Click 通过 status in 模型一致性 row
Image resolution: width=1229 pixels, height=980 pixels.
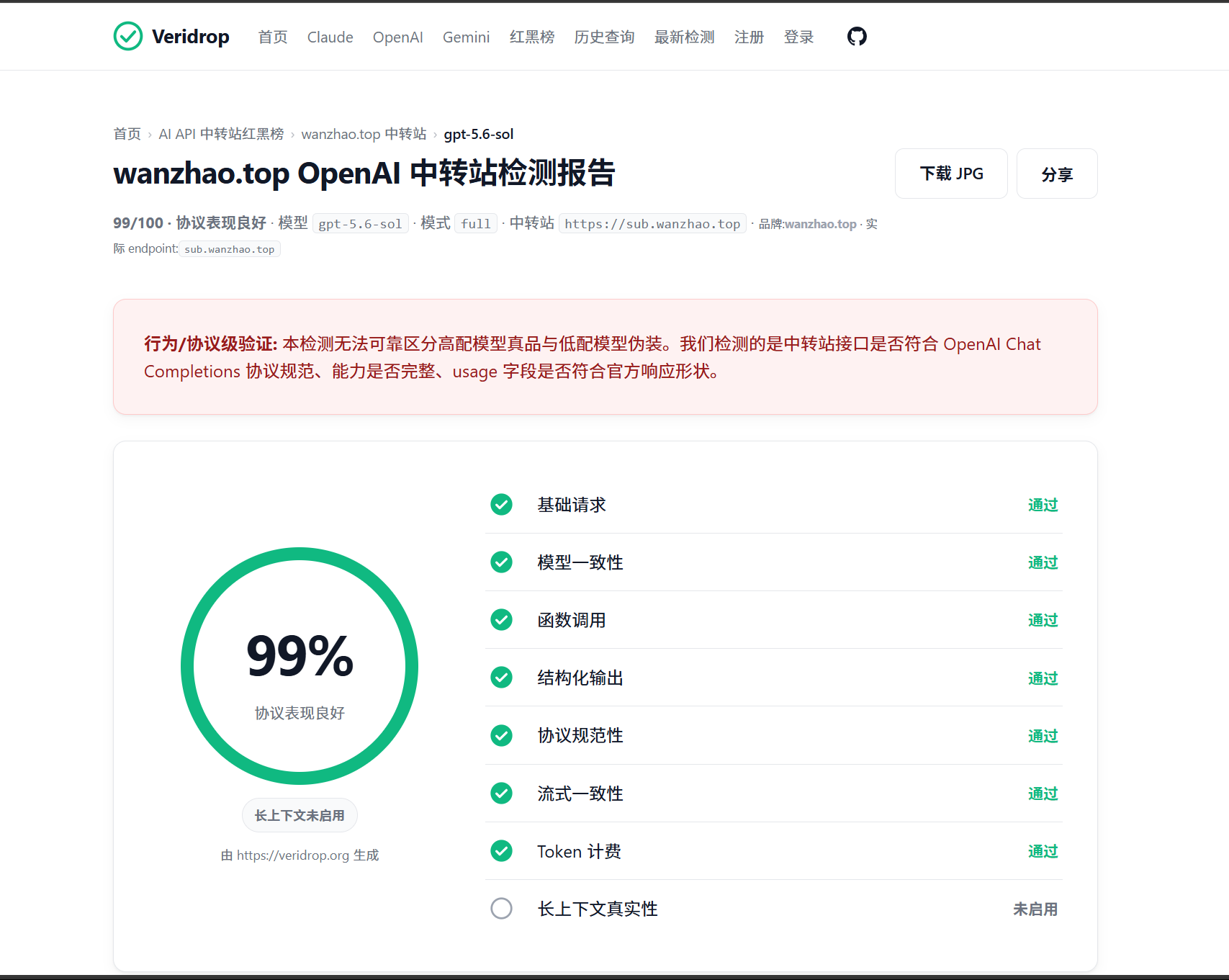coord(1043,562)
